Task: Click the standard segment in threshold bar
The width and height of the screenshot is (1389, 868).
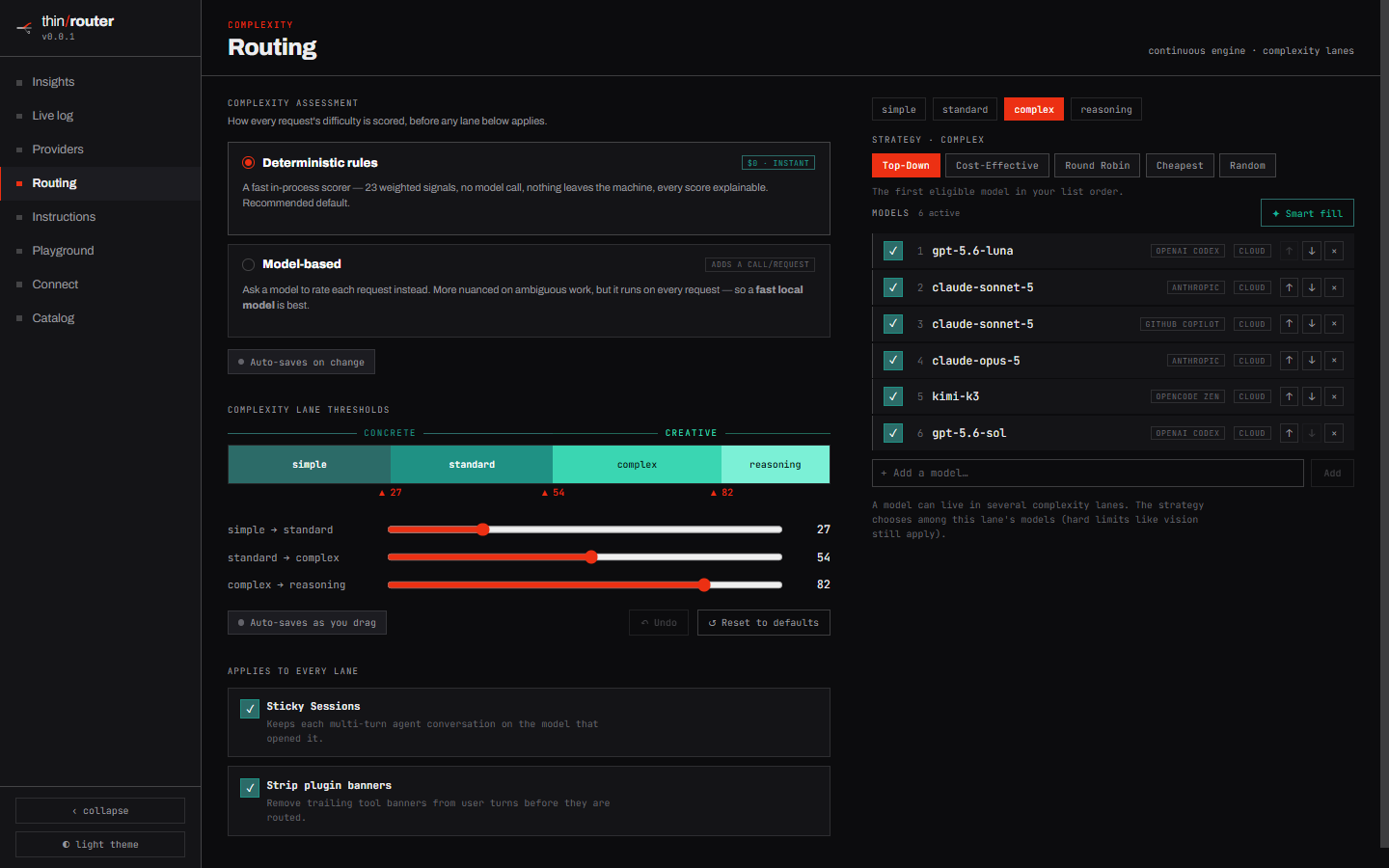Action: (x=472, y=464)
